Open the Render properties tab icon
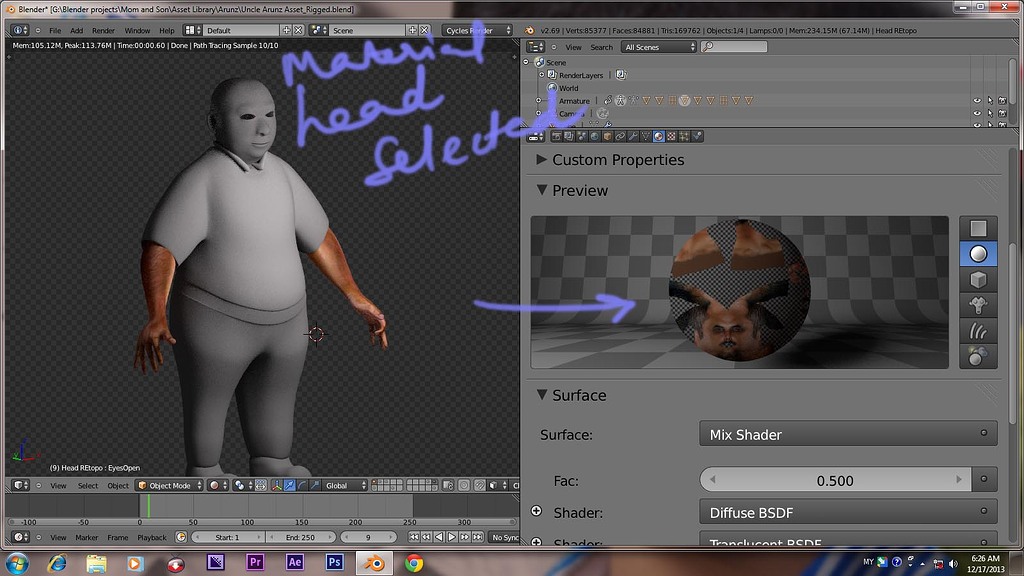Screen dimensions: 1024x576 click(556, 136)
